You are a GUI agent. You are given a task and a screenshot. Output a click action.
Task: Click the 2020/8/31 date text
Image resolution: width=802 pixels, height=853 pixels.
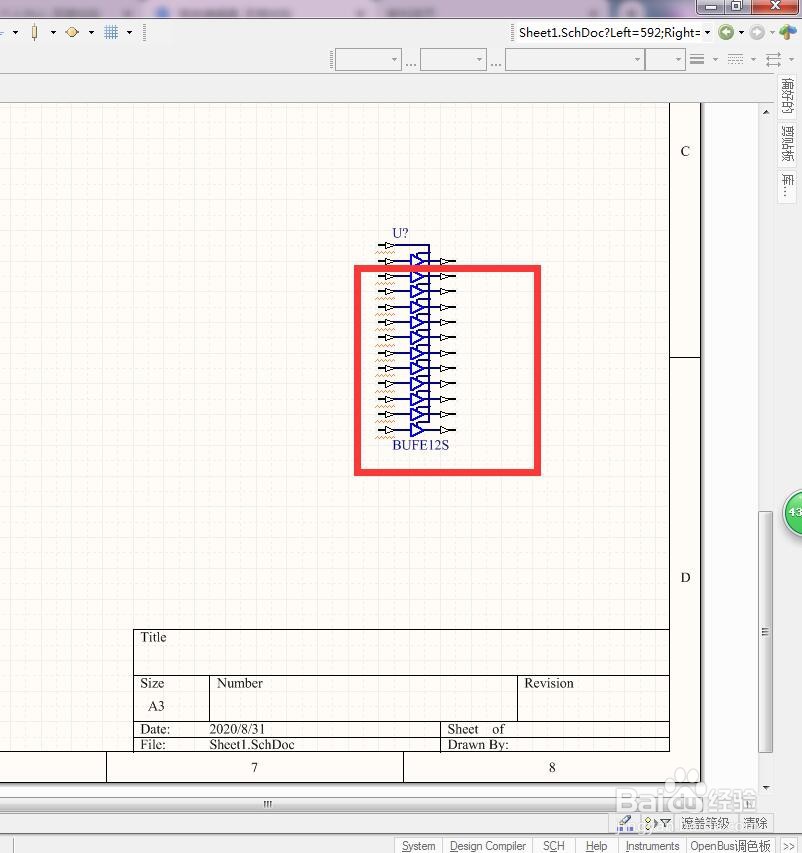point(237,729)
